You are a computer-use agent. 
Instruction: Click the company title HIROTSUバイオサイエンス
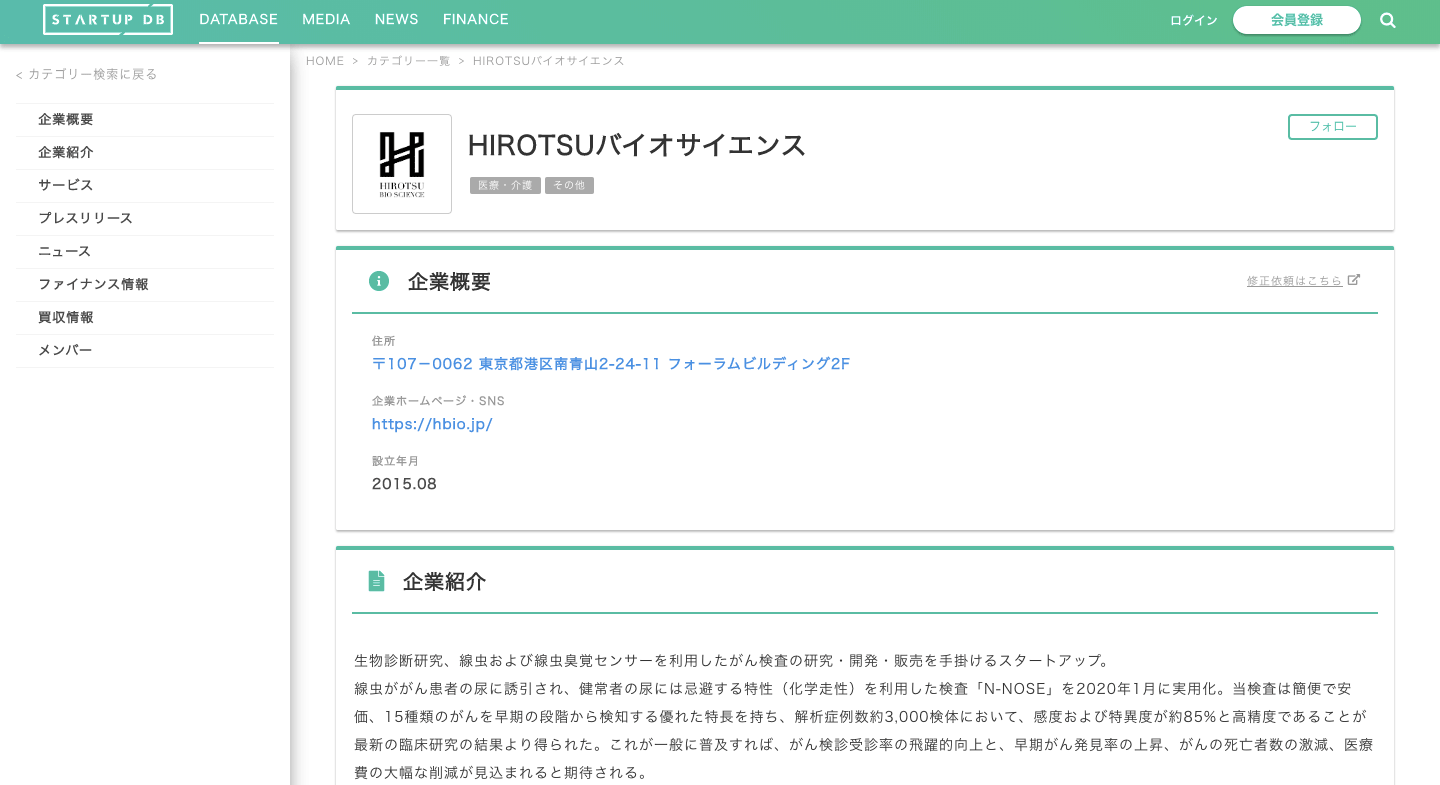[x=637, y=145]
